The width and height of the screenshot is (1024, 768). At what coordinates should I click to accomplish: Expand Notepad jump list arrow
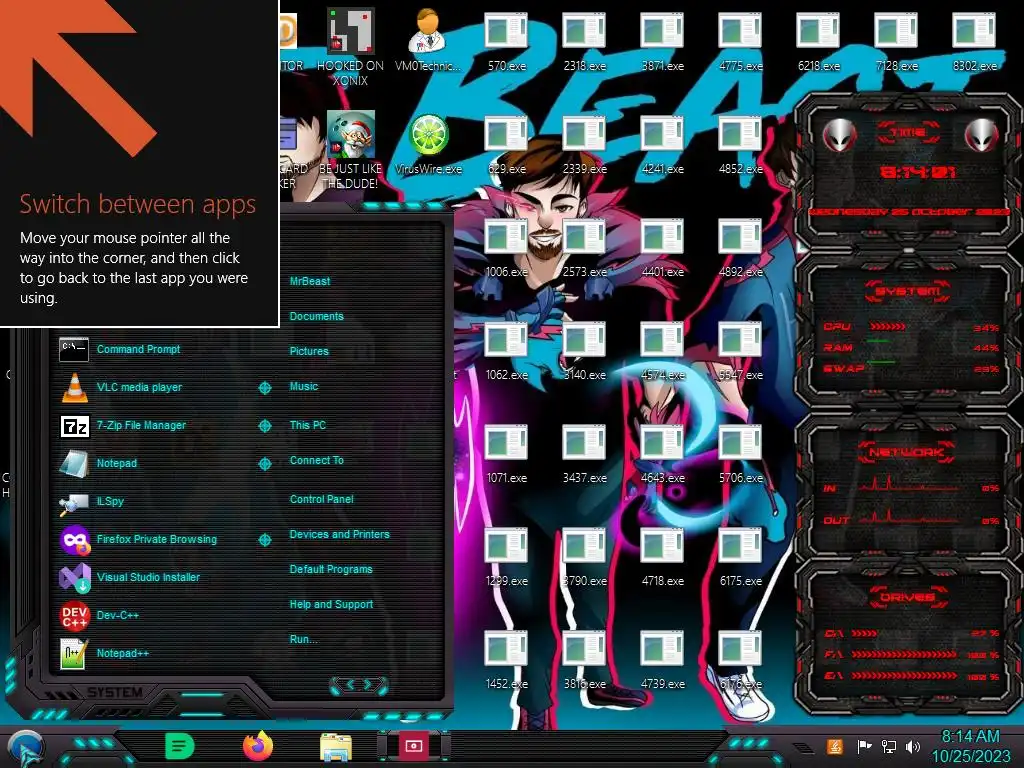coord(264,464)
